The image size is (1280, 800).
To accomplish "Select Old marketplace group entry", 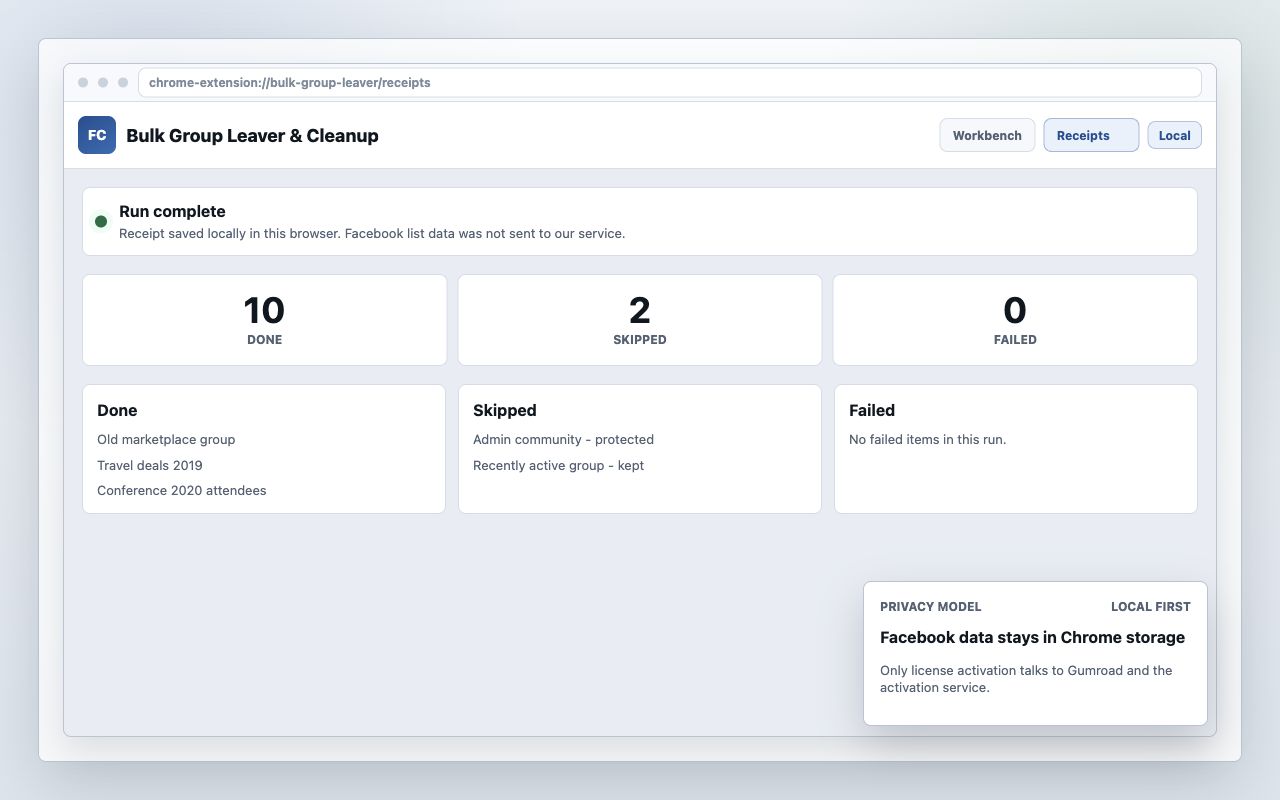I will 166,440.
